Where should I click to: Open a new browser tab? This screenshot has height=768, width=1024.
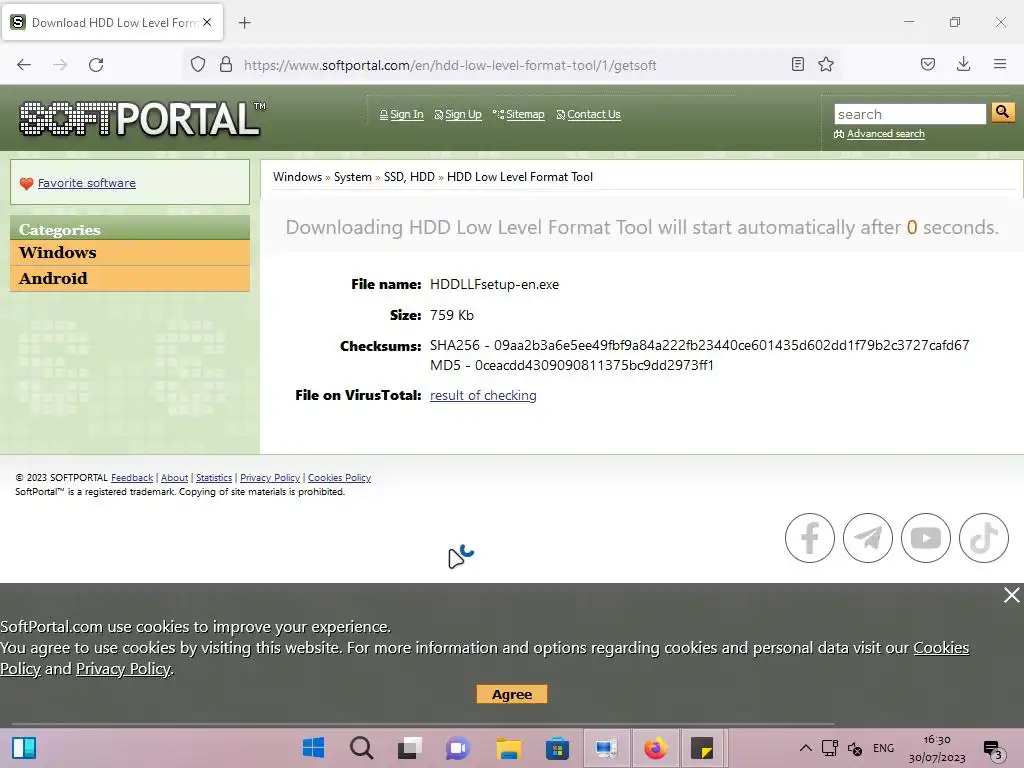coord(244,23)
